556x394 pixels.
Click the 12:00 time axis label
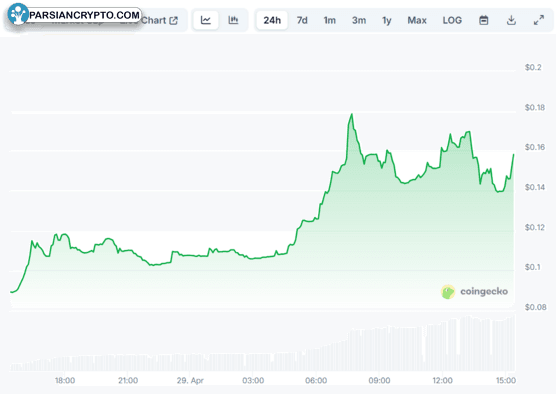coord(443,381)
